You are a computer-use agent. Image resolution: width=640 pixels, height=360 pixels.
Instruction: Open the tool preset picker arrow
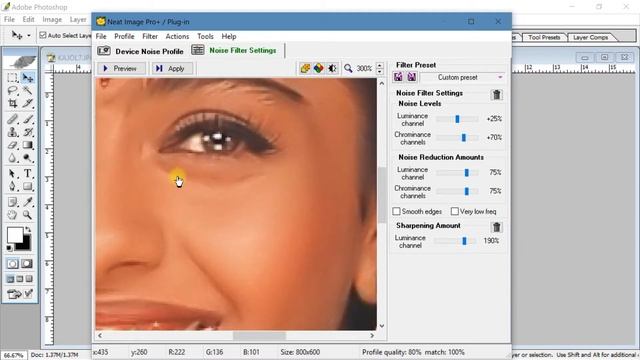pyautogui.click(x=29, y=36)
